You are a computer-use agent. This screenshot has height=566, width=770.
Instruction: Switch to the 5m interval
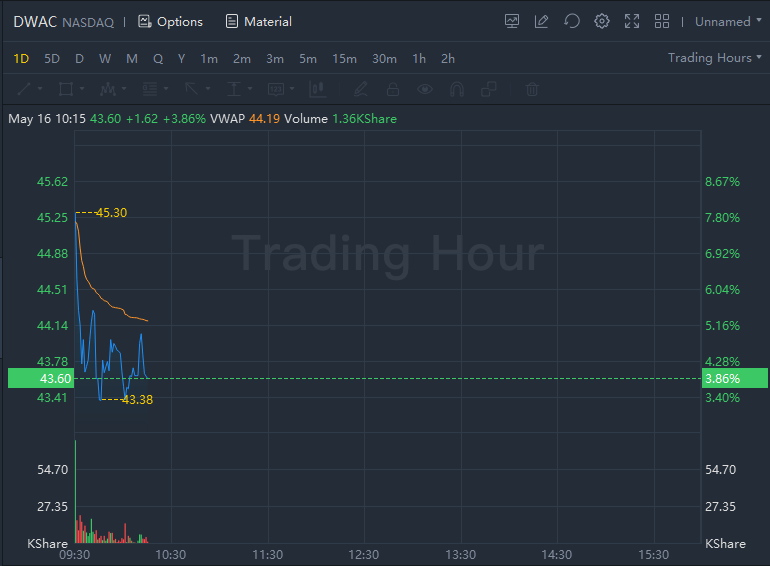click(x=308, y=59)
